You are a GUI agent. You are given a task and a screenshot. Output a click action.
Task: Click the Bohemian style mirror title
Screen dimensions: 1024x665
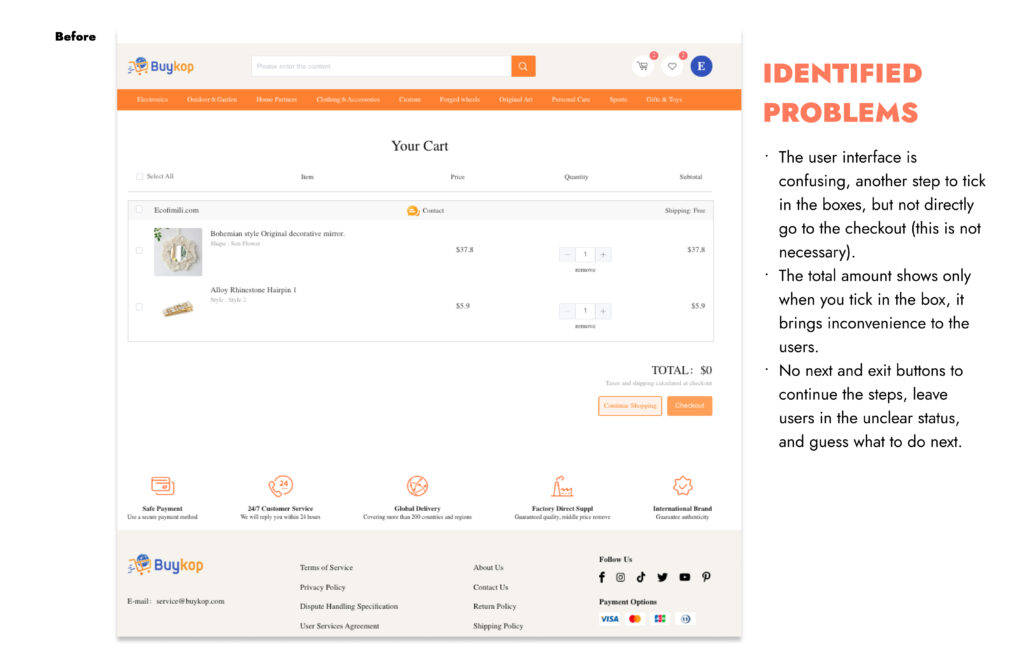click(x=278, y=233)
